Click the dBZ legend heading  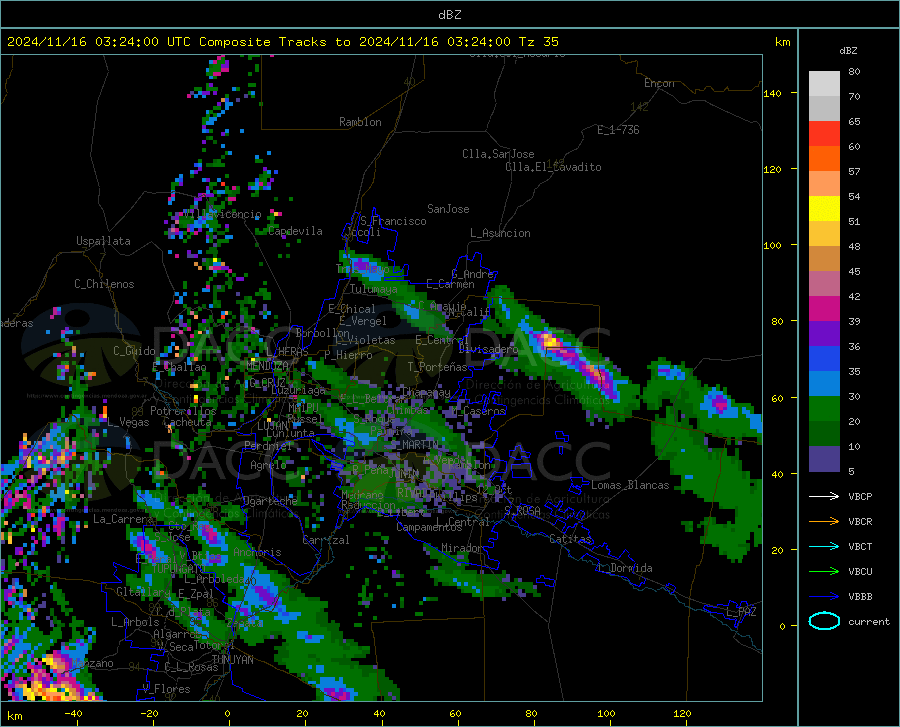[x=848, y=50]
